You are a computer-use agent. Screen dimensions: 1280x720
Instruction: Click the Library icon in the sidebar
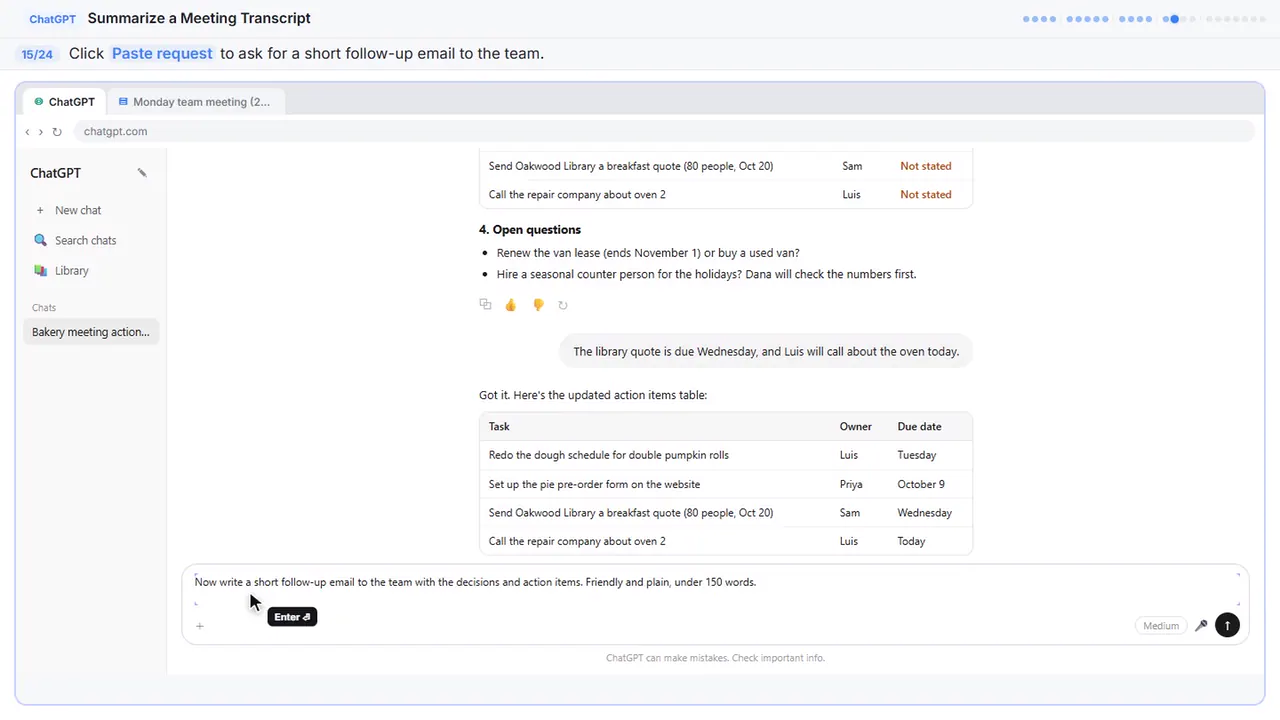pyautogui.click(x=40, y=270)
